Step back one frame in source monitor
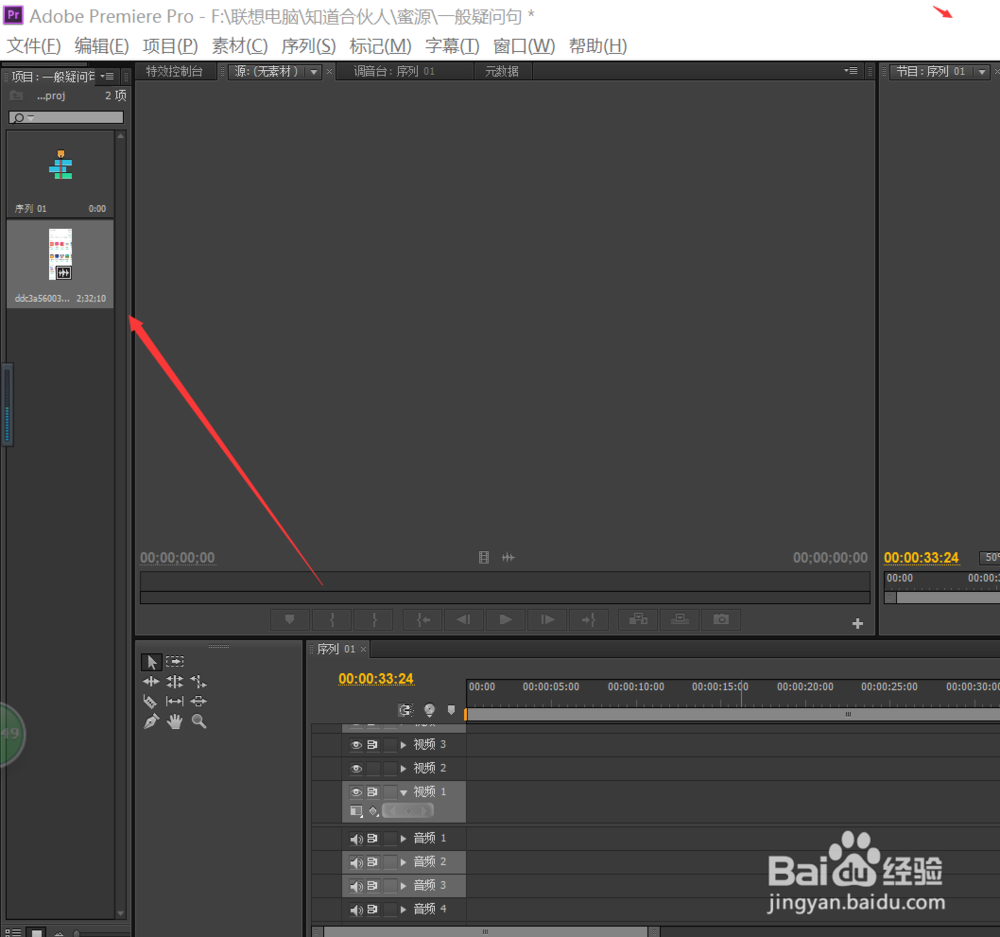 click(x=464, y=619)
